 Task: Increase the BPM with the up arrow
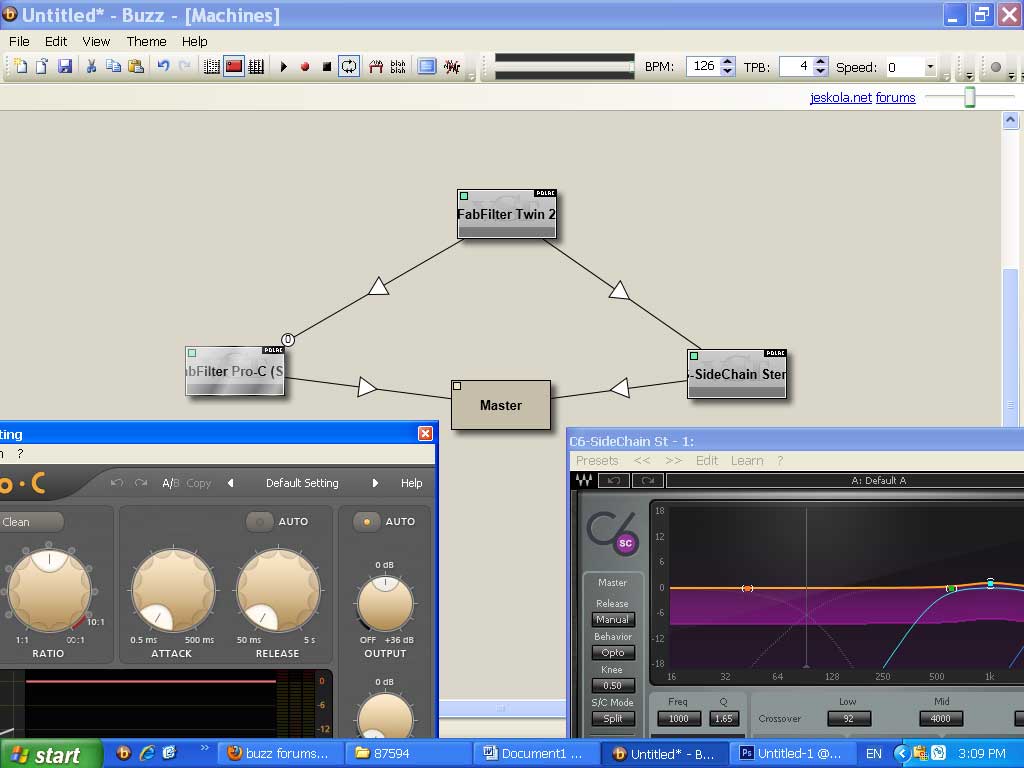point(727,62)
